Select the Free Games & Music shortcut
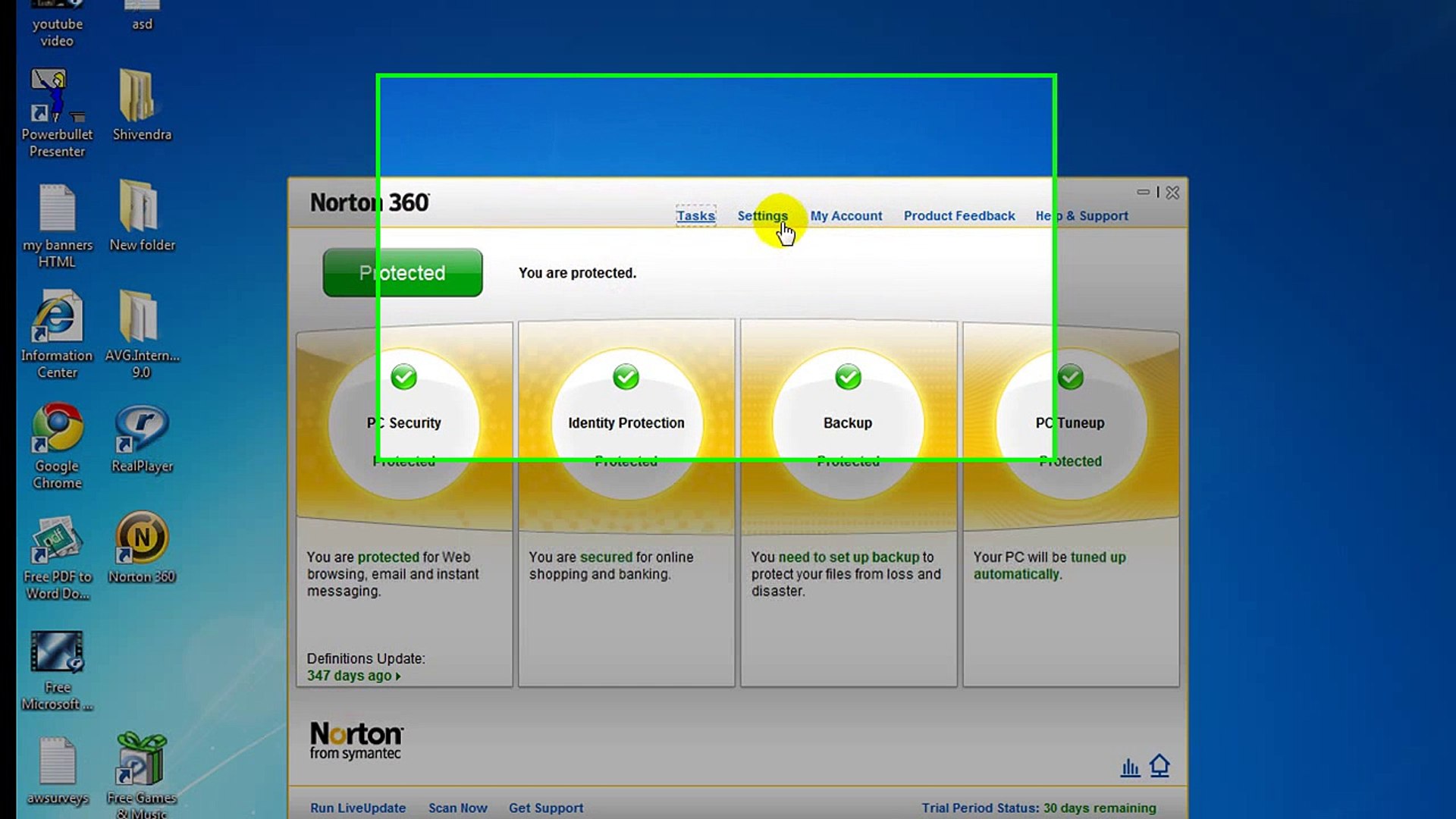This screenshot has width=1456, height=819. coord(142,775)
